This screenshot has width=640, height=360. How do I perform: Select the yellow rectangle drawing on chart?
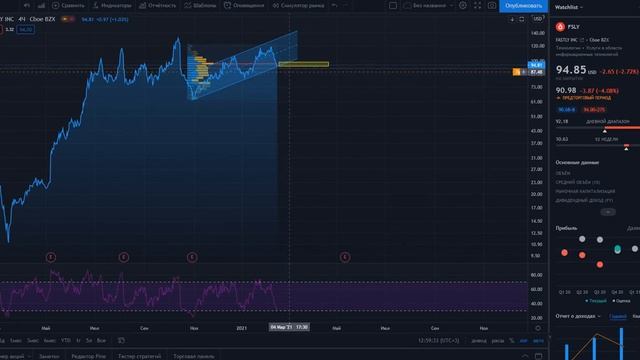tap(304, 64)
